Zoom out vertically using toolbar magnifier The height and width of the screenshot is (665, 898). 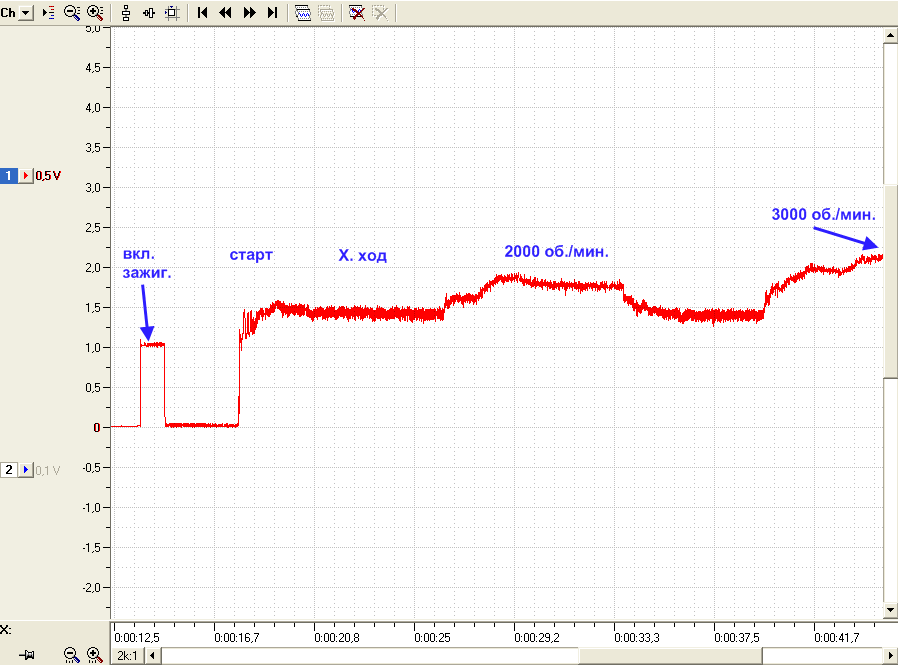click(x=72, y=13)
